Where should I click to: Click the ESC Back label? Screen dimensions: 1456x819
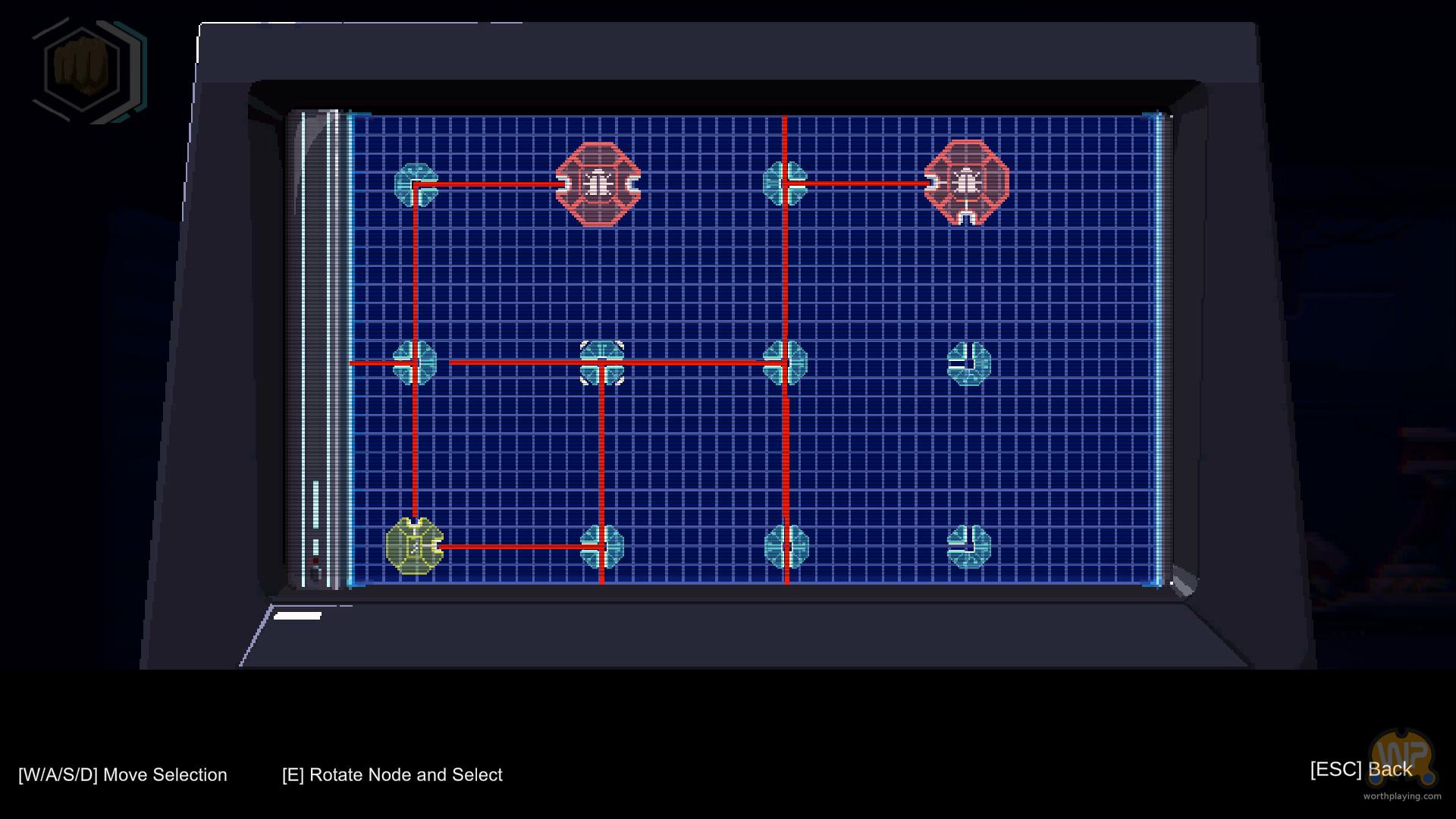pos(1360,769)
